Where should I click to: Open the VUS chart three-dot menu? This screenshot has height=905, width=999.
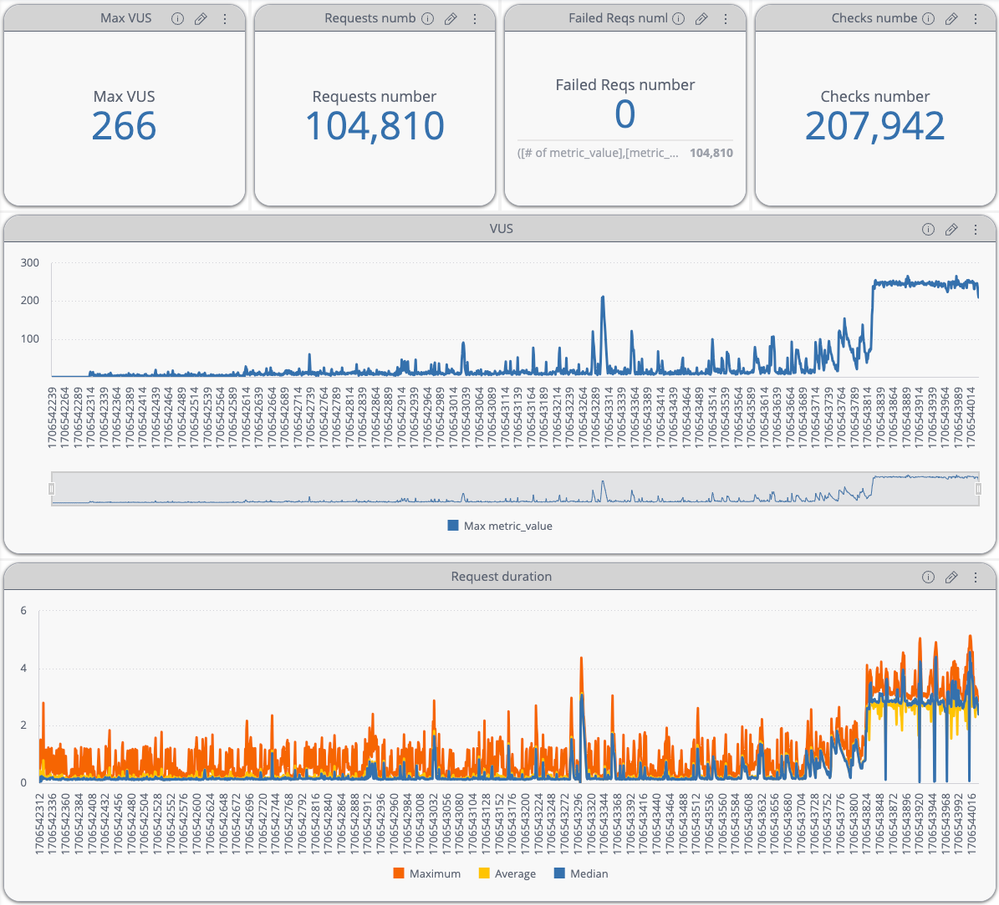[x=974, y=229]
